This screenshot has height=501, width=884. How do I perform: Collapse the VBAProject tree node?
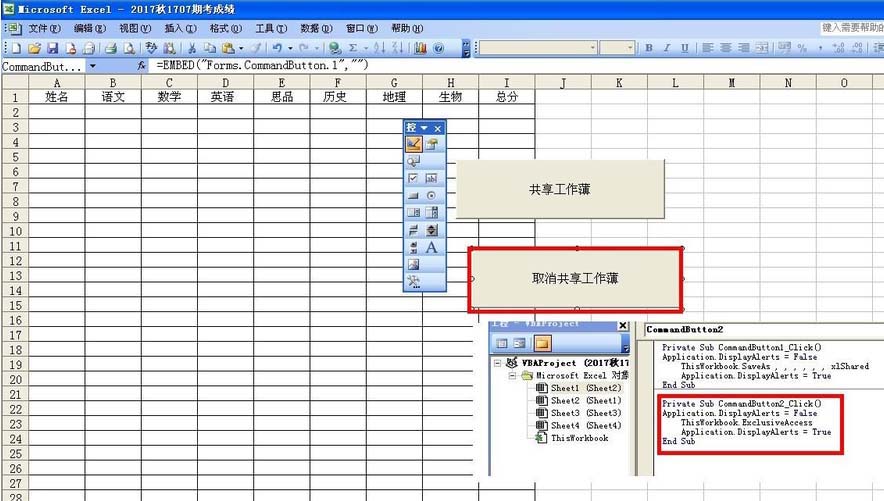tap(498, 363)
